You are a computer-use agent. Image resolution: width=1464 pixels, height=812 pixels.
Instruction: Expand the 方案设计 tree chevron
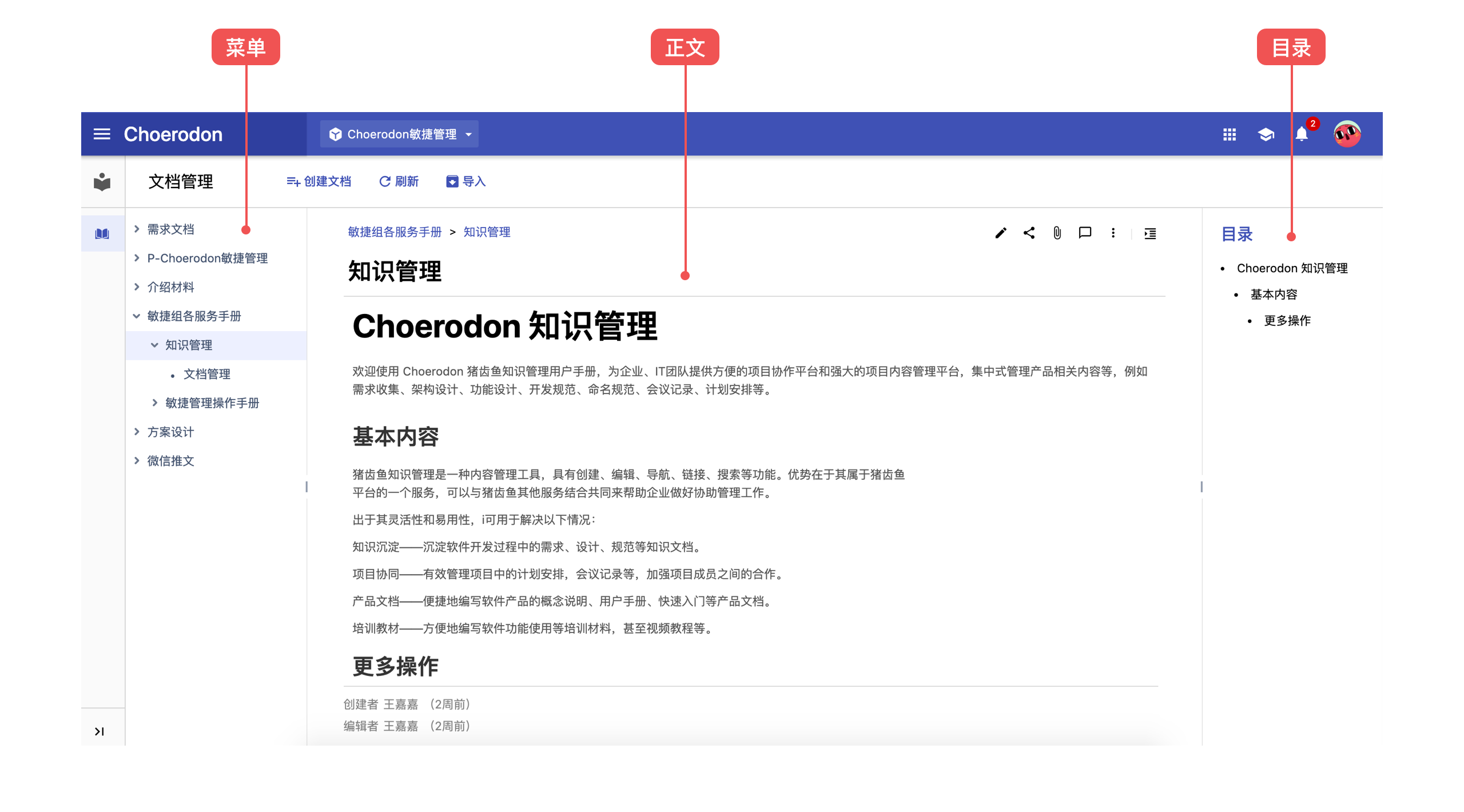click(x=137, y=432)
